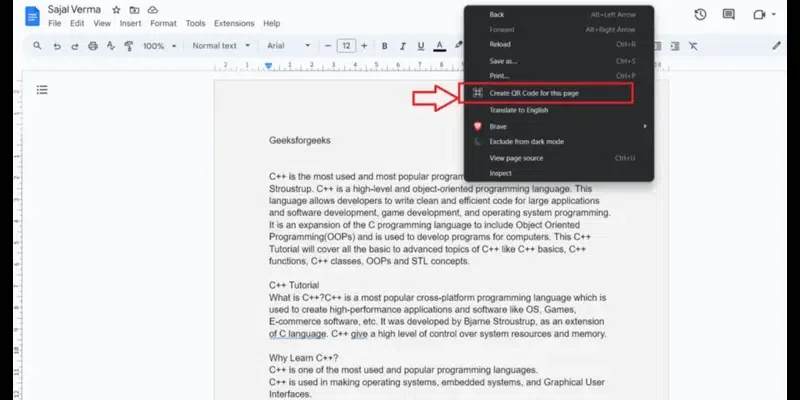Open the Arial font dropdown
The image size is (800, 400).
tap(288, 45)
